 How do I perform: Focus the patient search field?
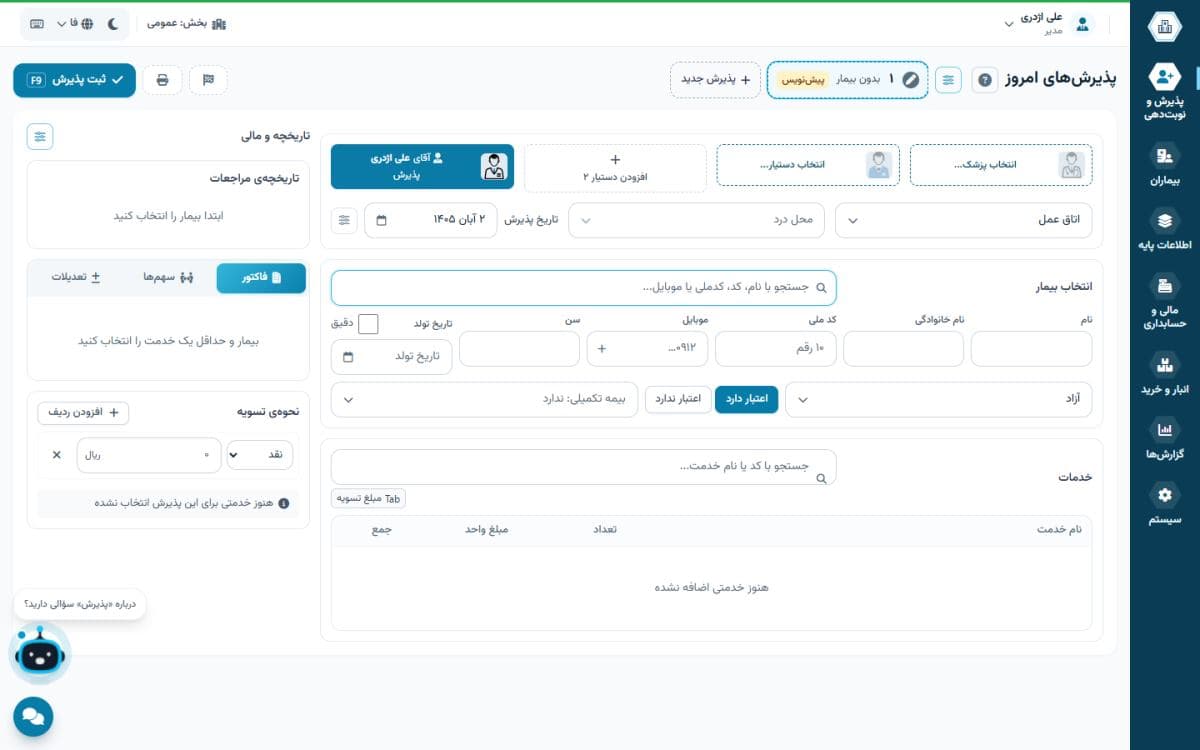(583, 287)
